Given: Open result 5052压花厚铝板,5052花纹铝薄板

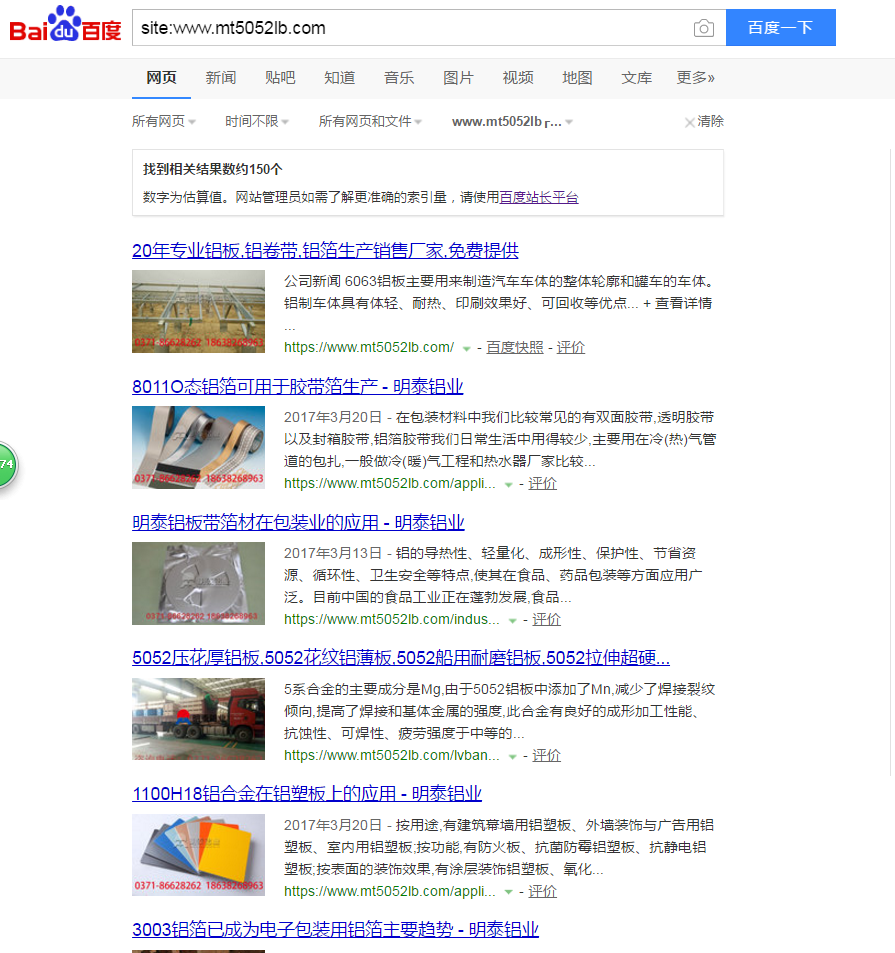Looking at the screenshot, I should click(401, 658).
